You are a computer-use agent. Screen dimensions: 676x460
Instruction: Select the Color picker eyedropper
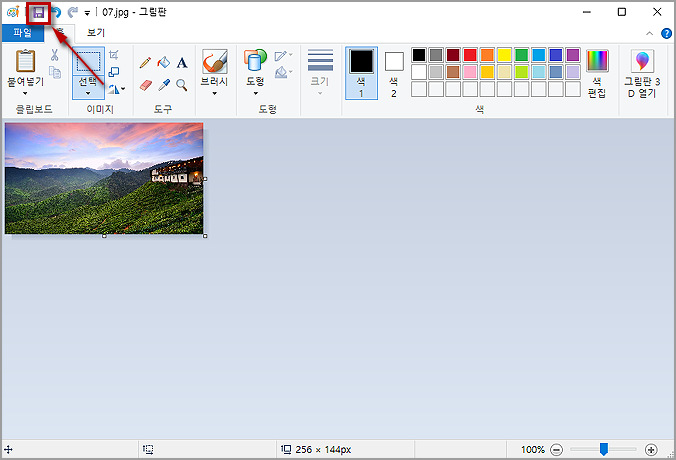tap(164, 85)
